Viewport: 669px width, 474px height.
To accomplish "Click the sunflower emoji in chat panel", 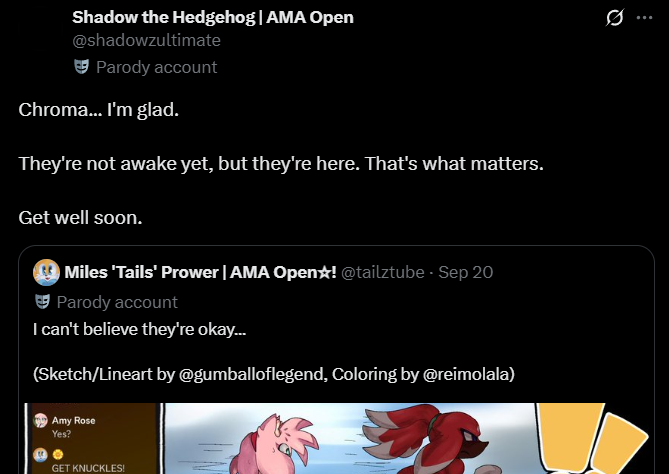I will [58, 455].
